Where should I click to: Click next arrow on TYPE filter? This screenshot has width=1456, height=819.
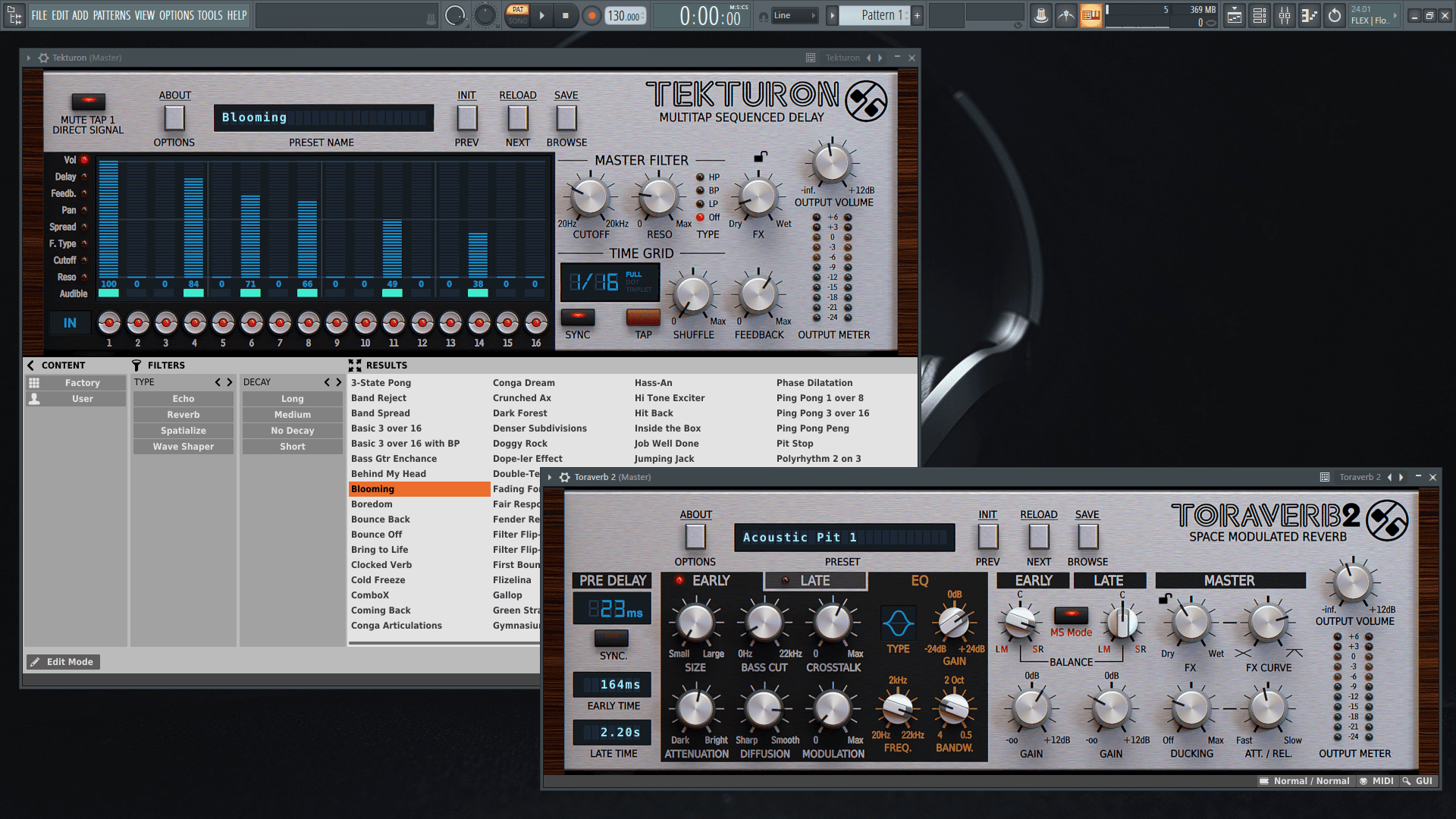[230, 382]
